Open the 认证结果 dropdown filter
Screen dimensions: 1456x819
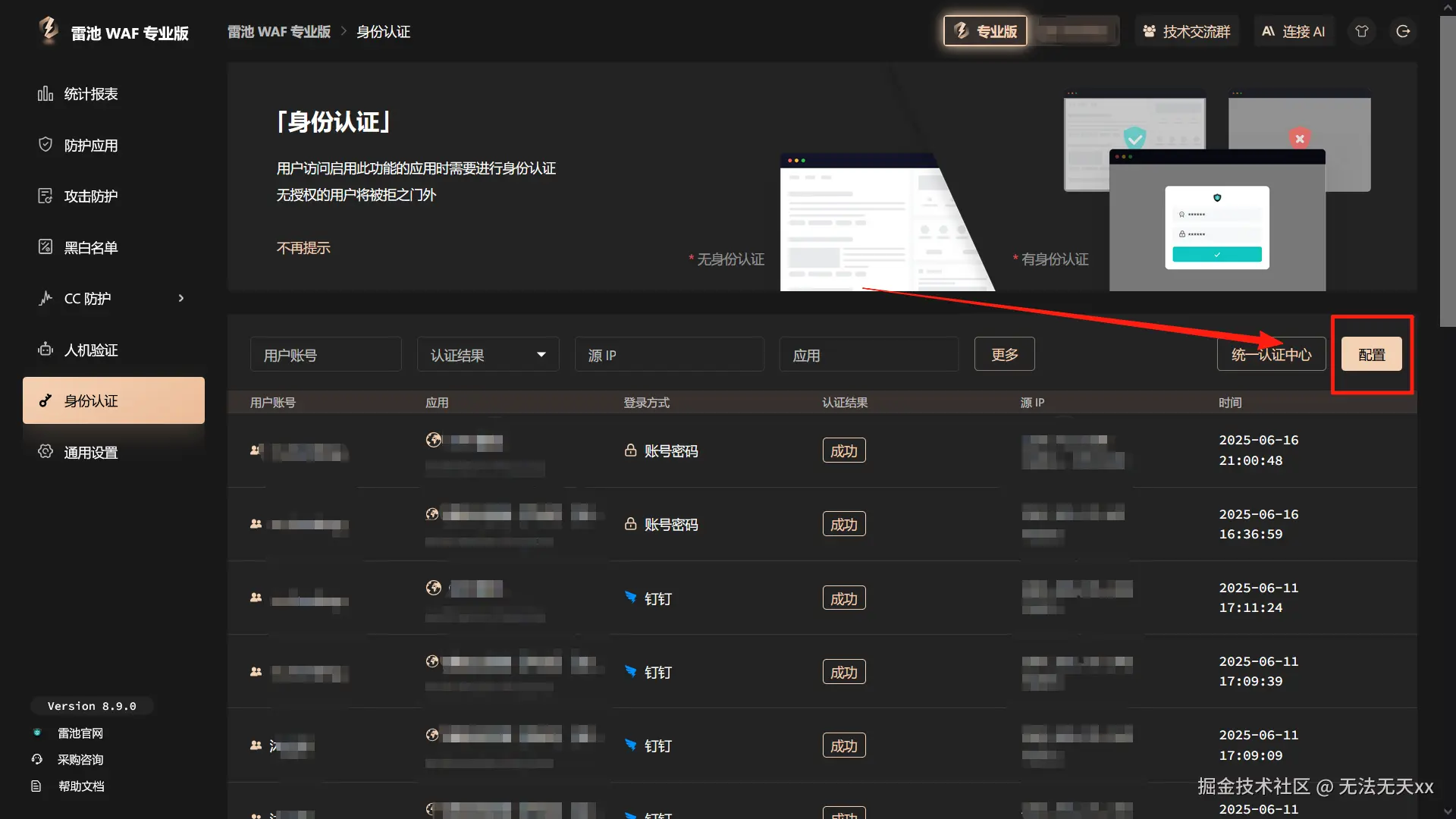(x=488, y=355)
